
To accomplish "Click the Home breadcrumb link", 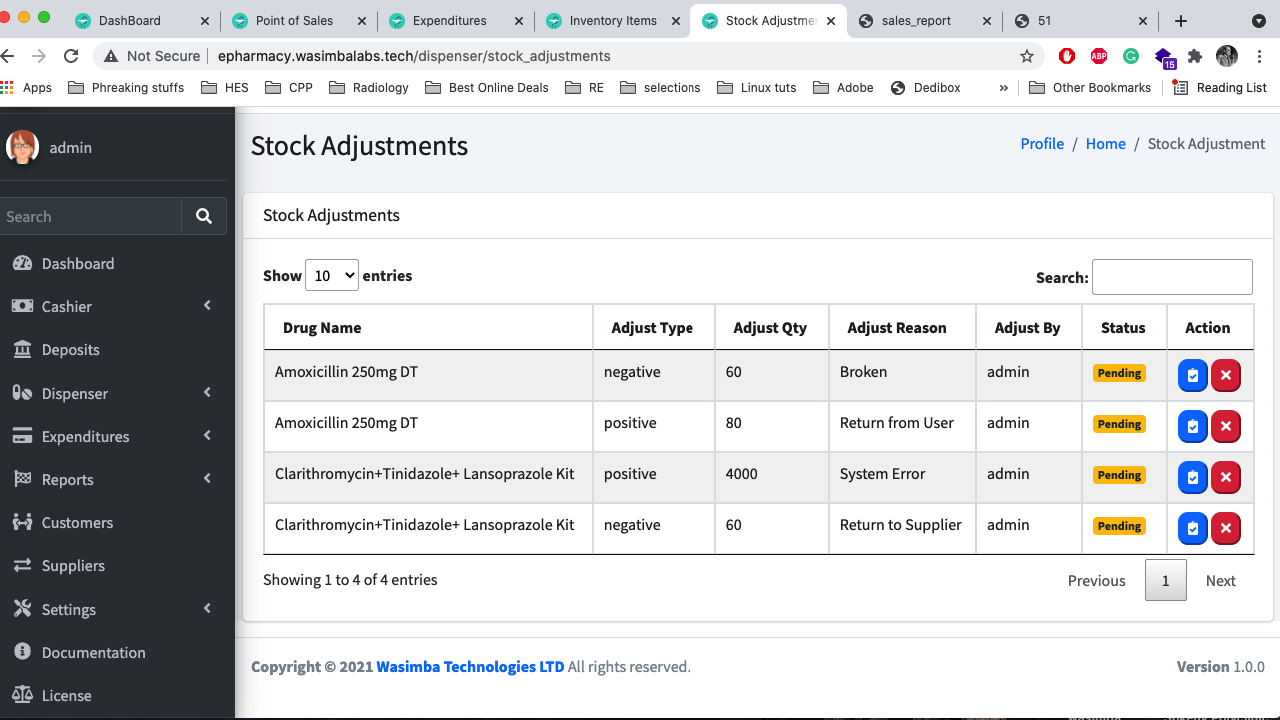I will (1105, 144).
